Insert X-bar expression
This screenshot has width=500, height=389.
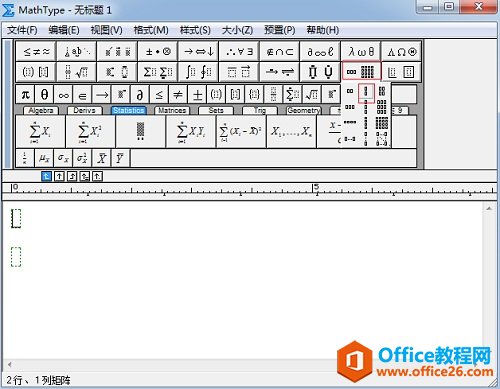[101, 158]
